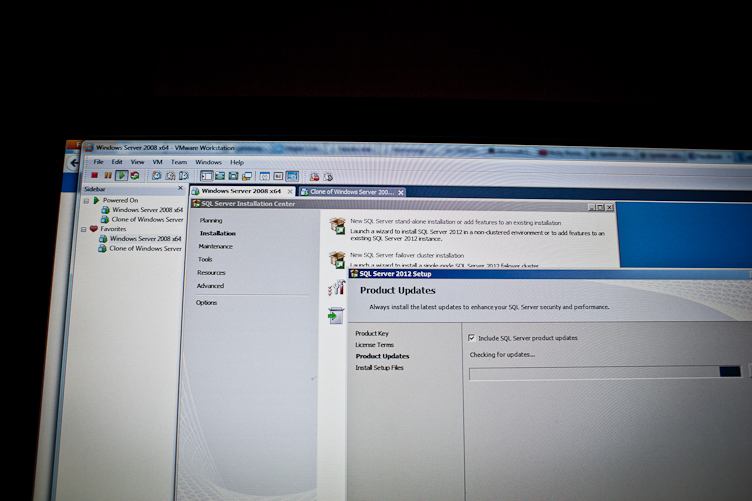Select Planning in SQL Server Installation Center
The height and width of the screenshot is (501, 752).
pyautogui.click(x=211, y=221)
